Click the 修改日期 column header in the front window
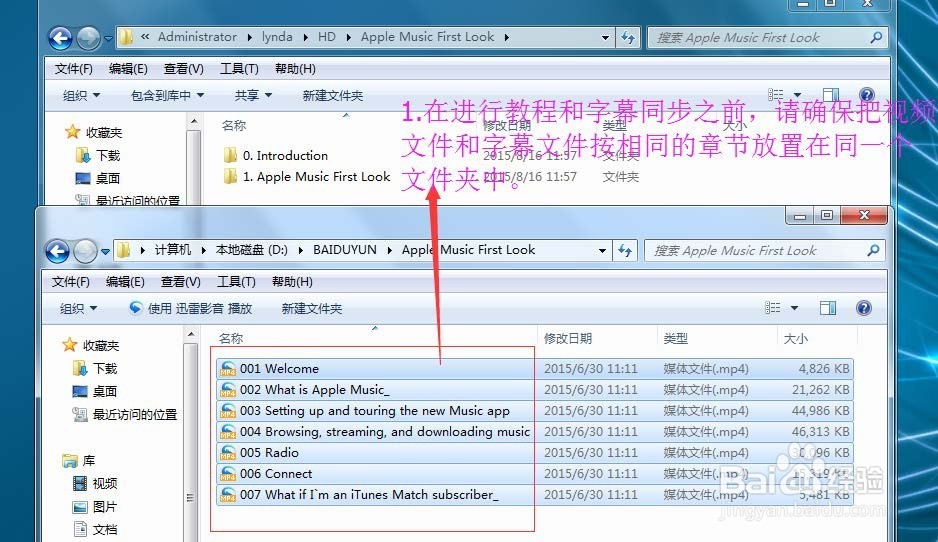The width and height of the screenshot is (938, 542). (x=568, y=339)
